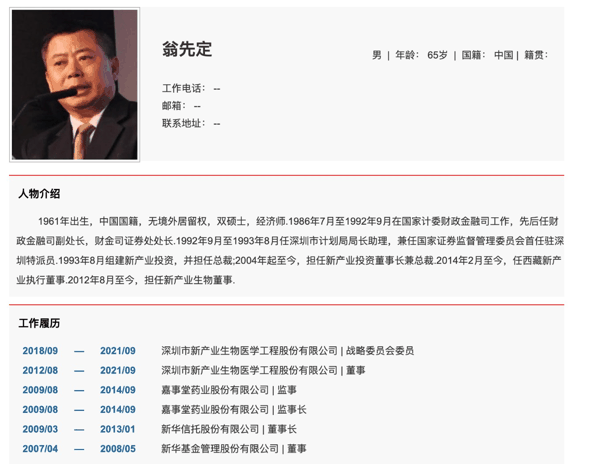Click the profile photo thumbnail
The width and height of the screenshot is (600, 464).
[75, 85]
